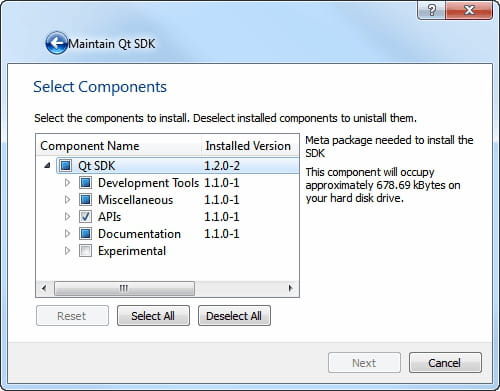The width and height of the screenshot is (500, 391).
Task: Click the Reset button
Action: coord(72,316)
